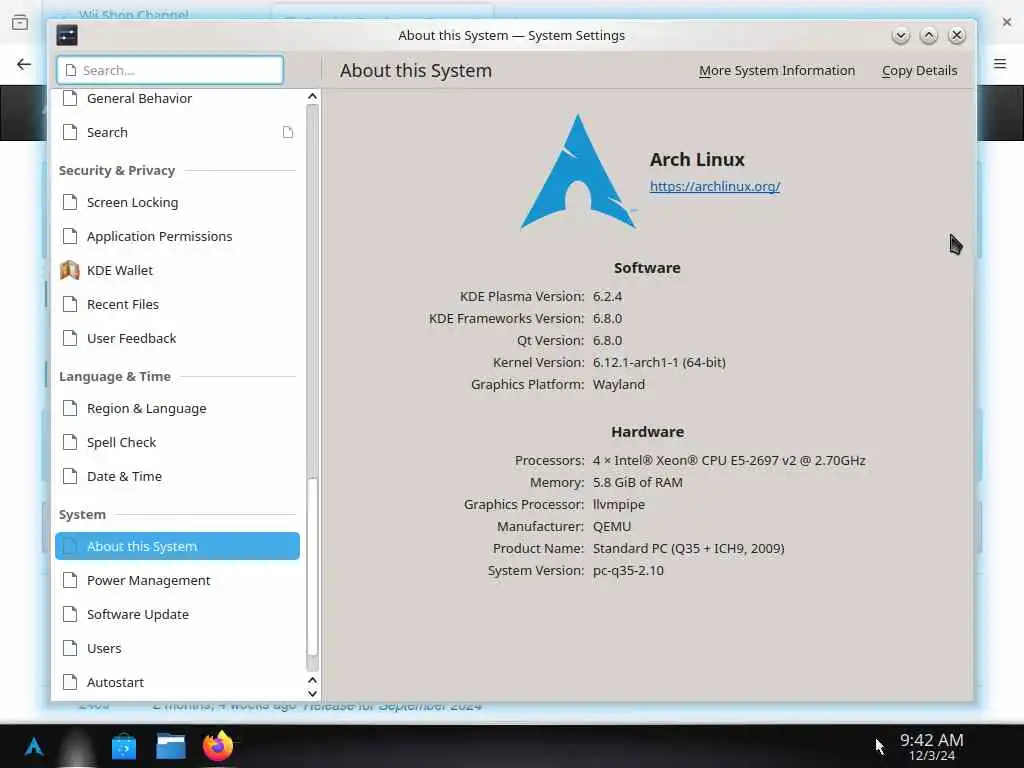This screenshot has height=768, width=1024.
Task: Click the Product Name value Standard PC
Action: click(688, 549)
